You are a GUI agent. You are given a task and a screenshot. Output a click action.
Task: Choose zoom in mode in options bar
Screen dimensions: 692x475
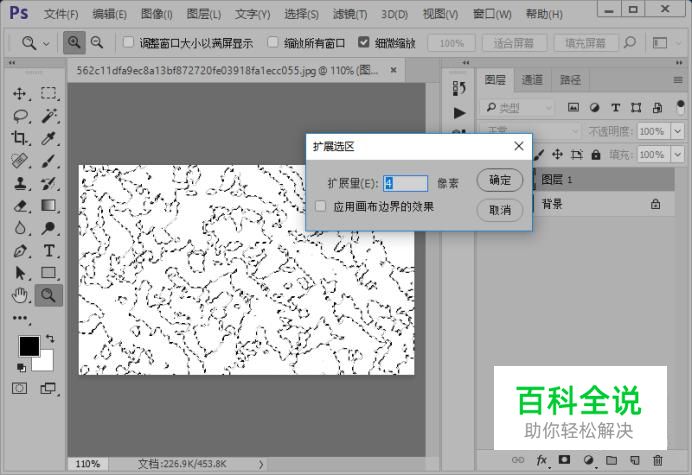(74, 43)
